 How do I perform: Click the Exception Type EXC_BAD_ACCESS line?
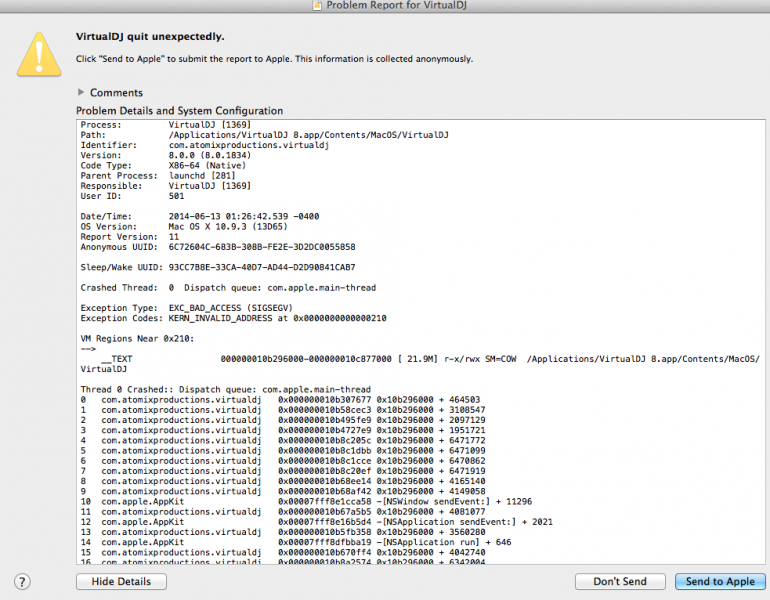[x=186, y=308]
